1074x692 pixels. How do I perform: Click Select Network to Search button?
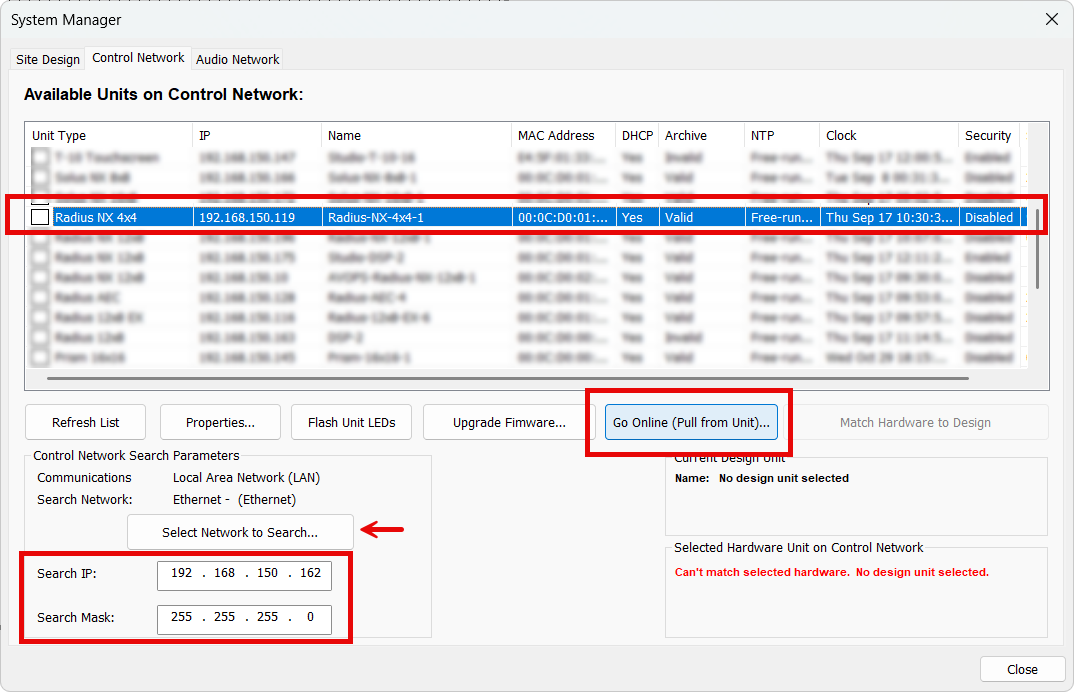point(240,532)
